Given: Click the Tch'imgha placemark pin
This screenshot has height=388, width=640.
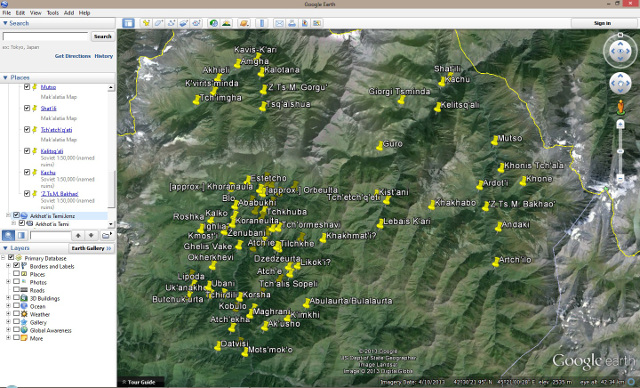Looking at the screenshot, I should (196, 100).
